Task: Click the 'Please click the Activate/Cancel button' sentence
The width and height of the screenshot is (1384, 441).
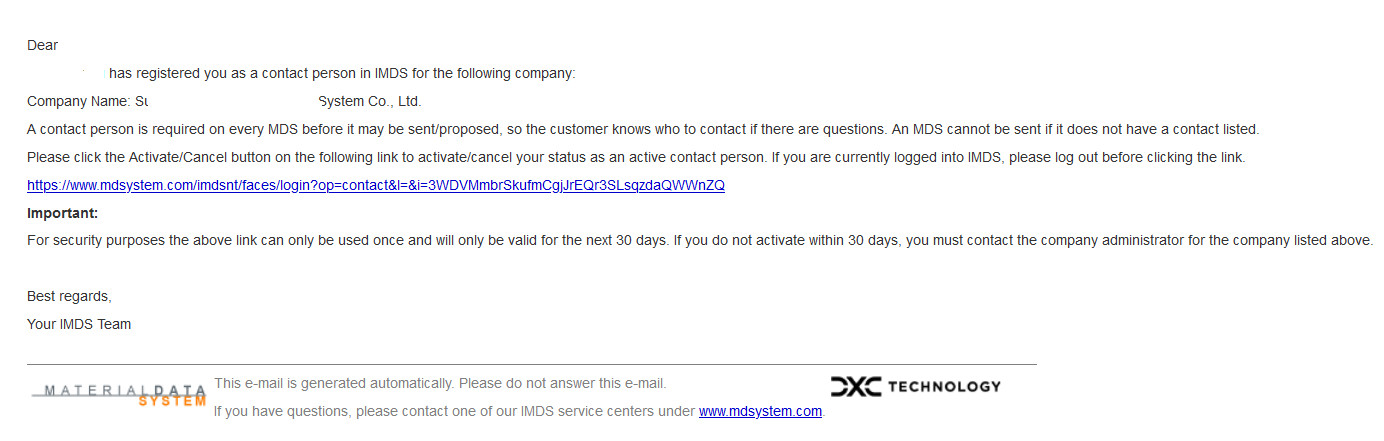Action: tap(636, 157)
